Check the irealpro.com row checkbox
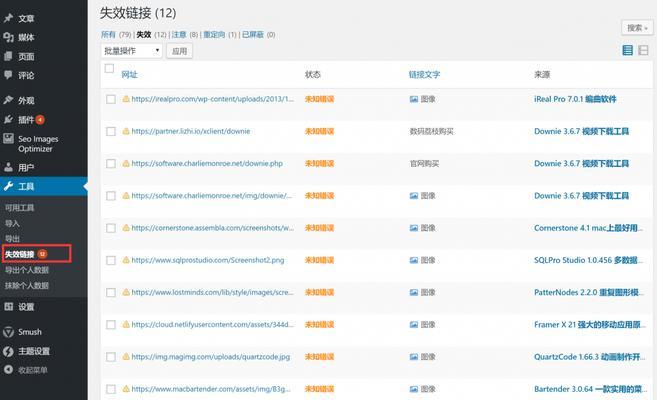 [111, 99]
